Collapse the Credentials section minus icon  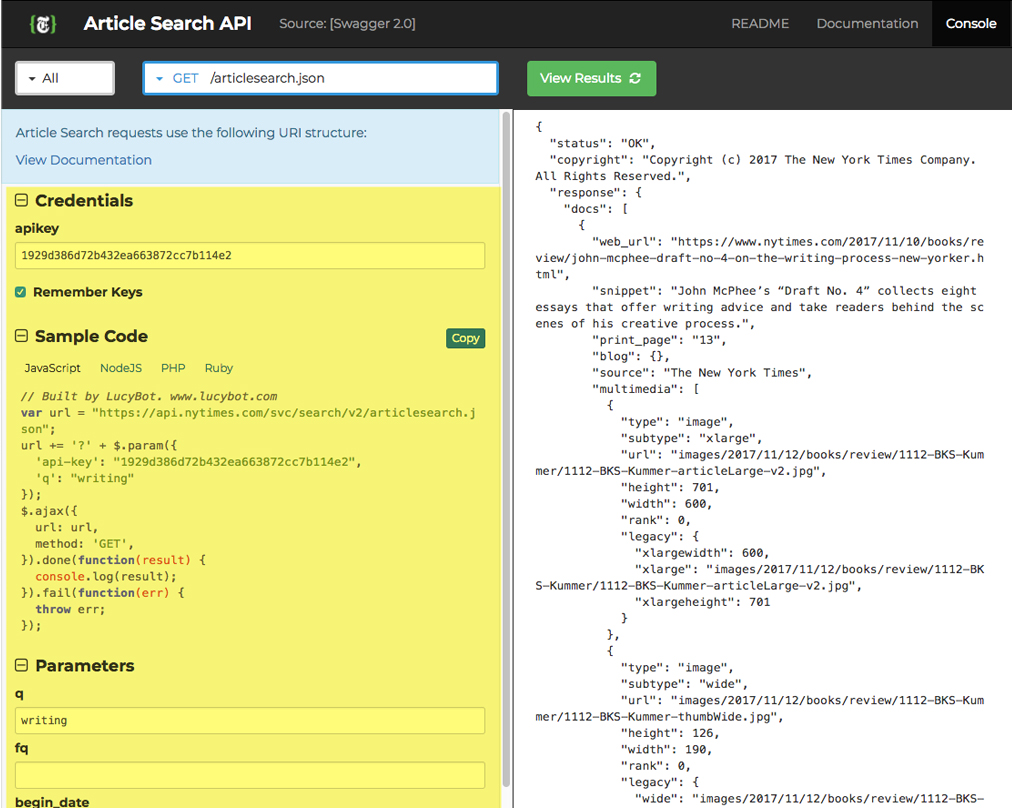22,201
